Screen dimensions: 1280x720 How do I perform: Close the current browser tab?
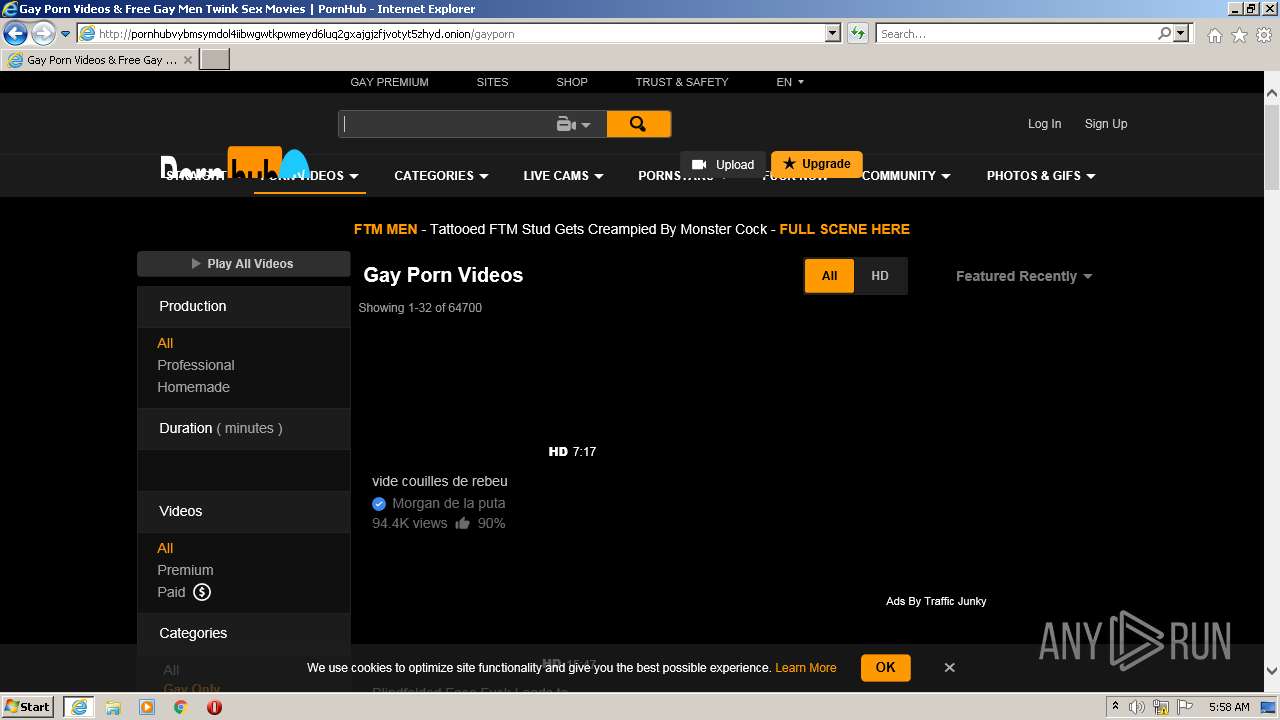click(188, 60)
